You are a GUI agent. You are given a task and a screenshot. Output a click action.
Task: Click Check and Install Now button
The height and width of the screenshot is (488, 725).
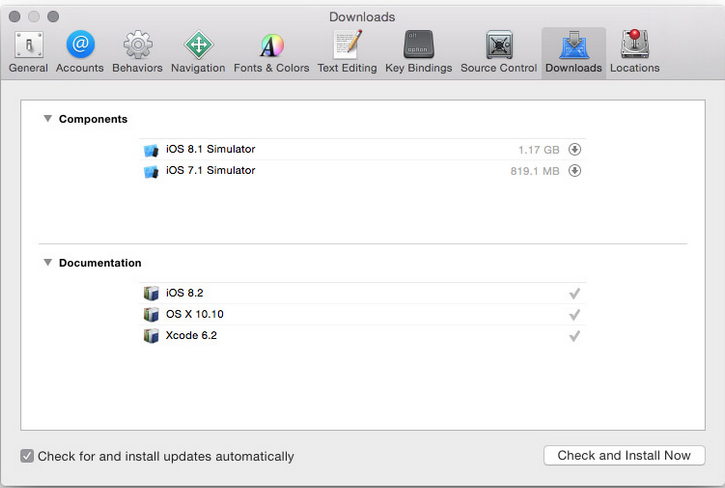click(624, 455)
